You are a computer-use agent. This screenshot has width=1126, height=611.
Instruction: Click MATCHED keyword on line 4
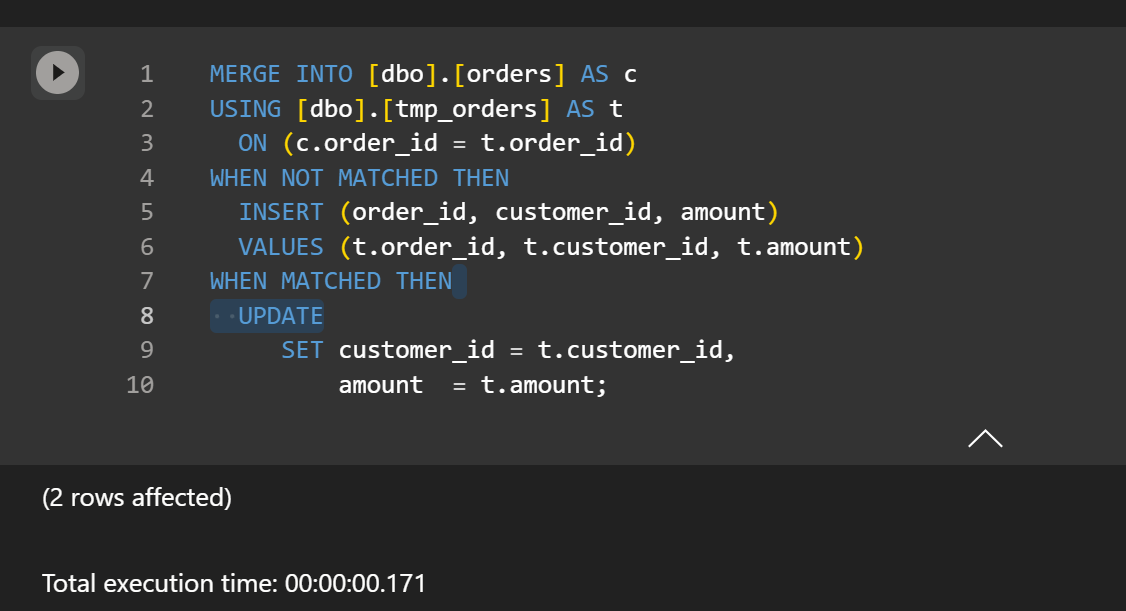[x=388, y=177]
